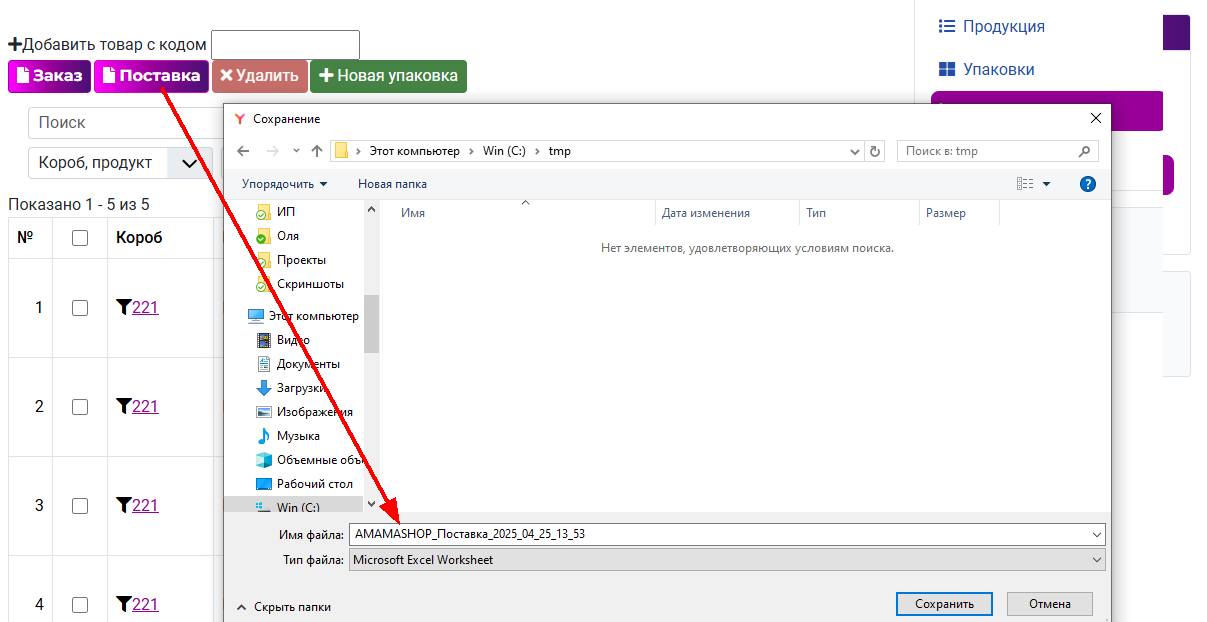Screen dimensions: 1207x622
Task: Check the checkbox in row 2
Action: [x=80, y=407]
